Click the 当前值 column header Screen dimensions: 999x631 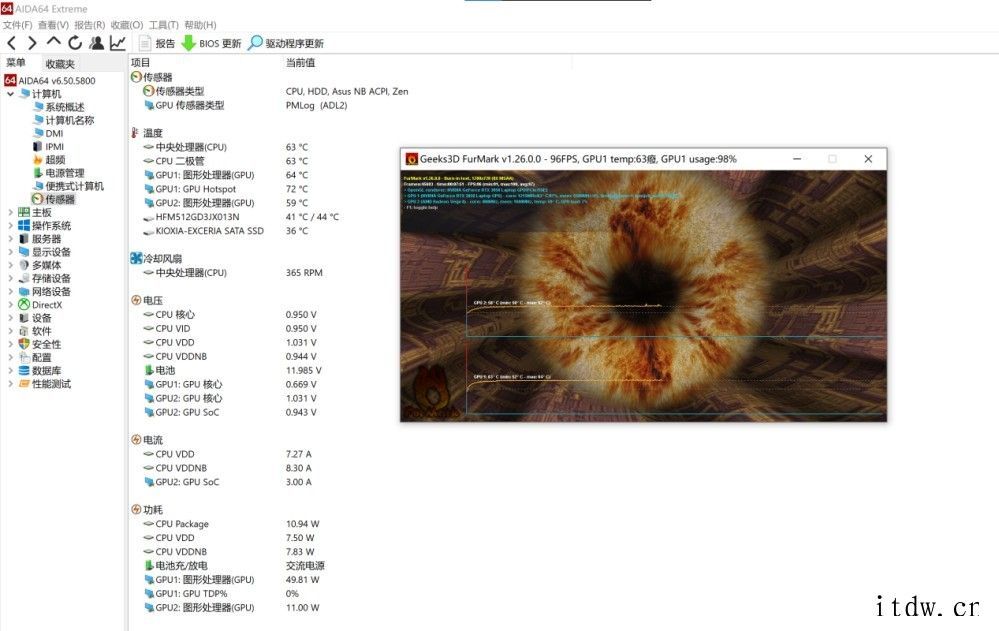click(300, 62)
